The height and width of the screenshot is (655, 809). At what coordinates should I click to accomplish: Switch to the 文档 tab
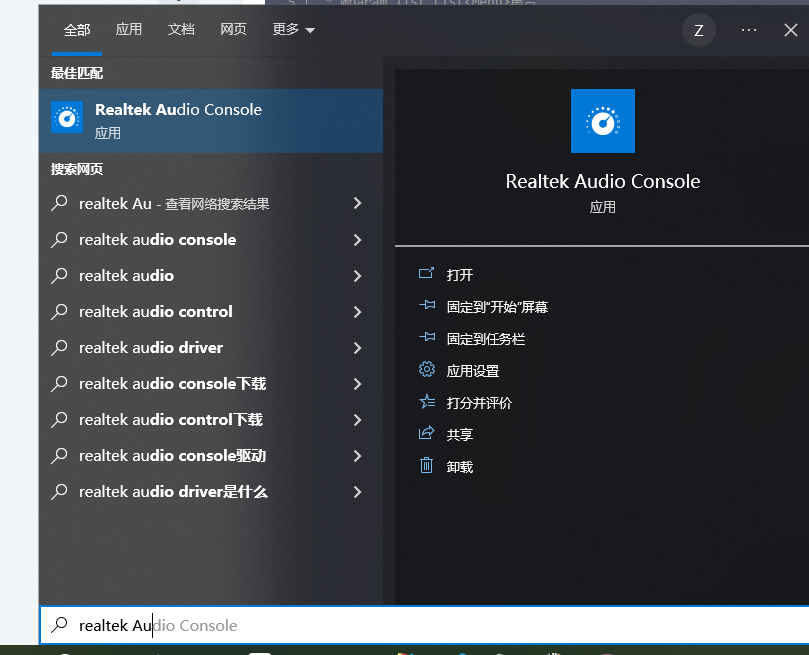click(181, 29)
